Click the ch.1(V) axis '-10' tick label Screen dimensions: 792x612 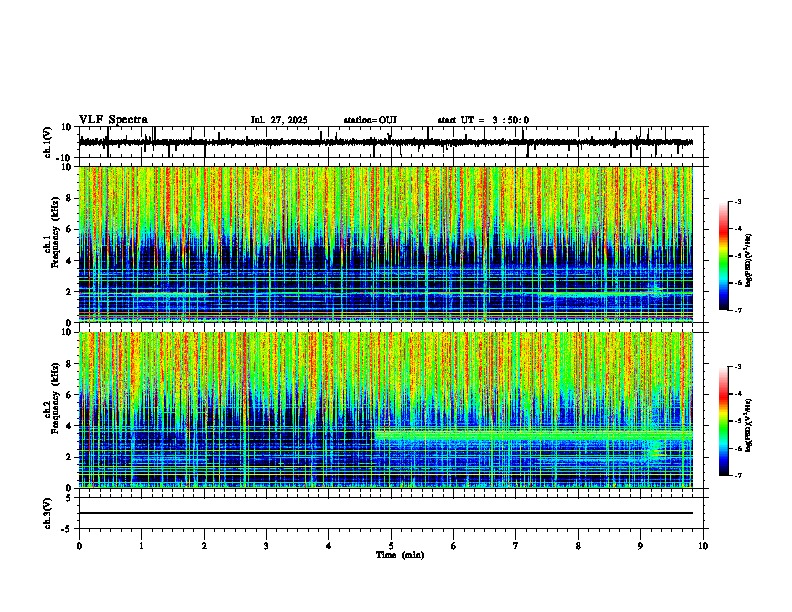pos(65,158)
